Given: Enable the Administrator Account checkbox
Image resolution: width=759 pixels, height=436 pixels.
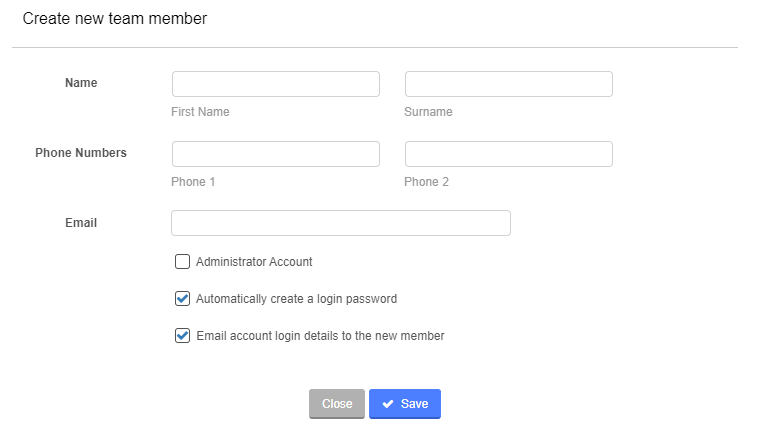Looking at the screenshot, I should tap(182, 262).
